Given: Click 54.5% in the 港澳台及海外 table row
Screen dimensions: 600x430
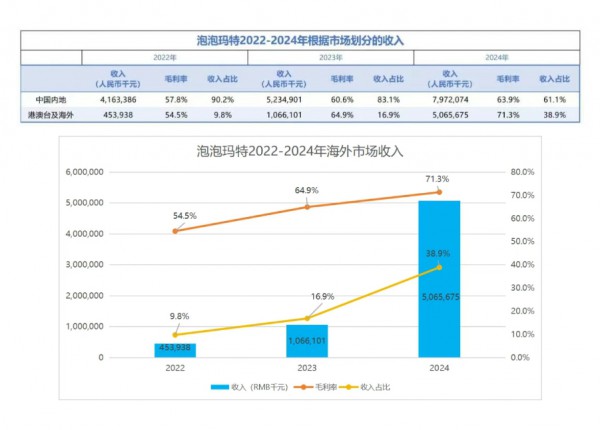Looking at the screenshot, I should [x=176, y=115].
